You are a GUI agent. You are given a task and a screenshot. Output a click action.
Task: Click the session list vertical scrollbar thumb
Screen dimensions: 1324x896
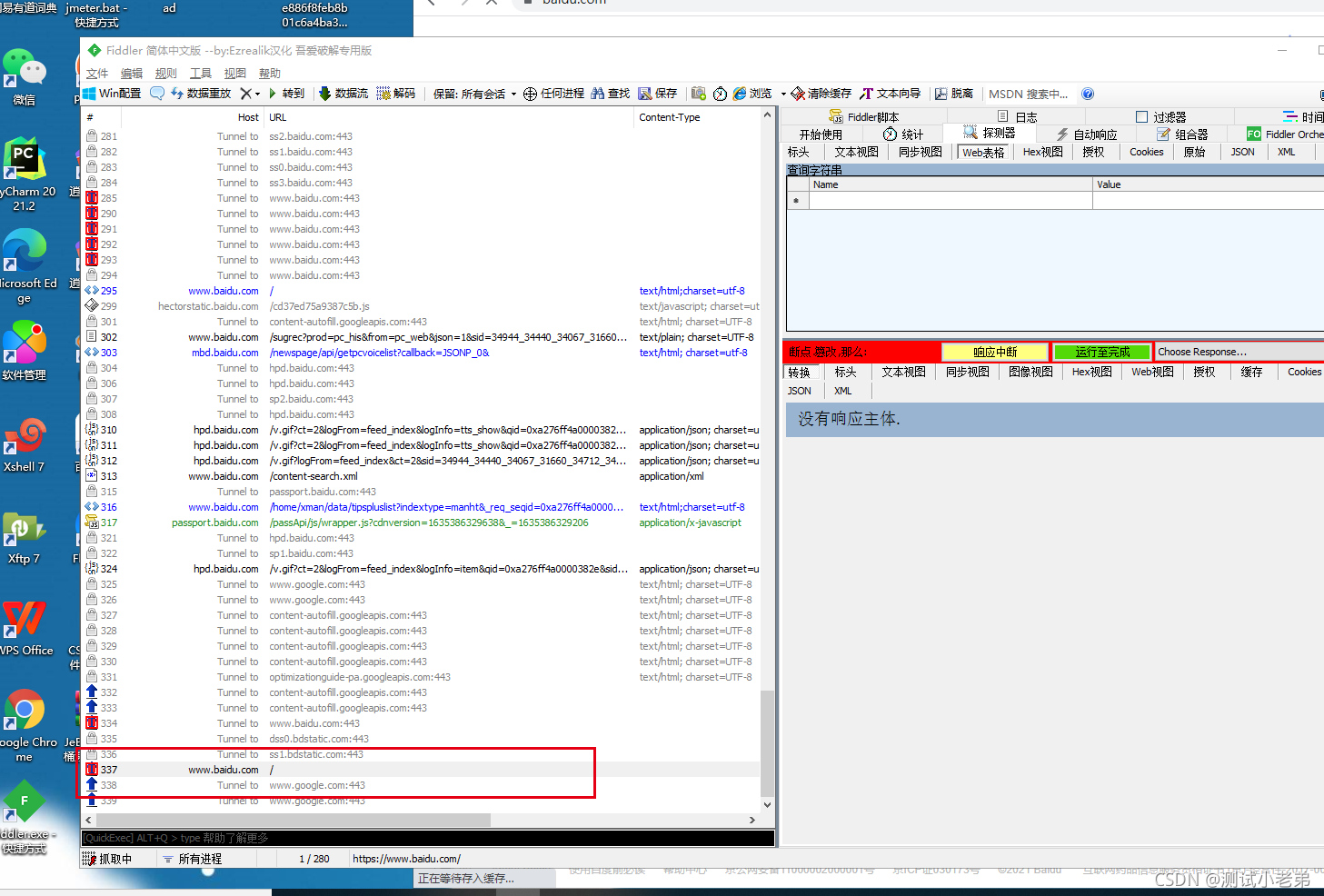pyautogui.click(x=768, y=742)
